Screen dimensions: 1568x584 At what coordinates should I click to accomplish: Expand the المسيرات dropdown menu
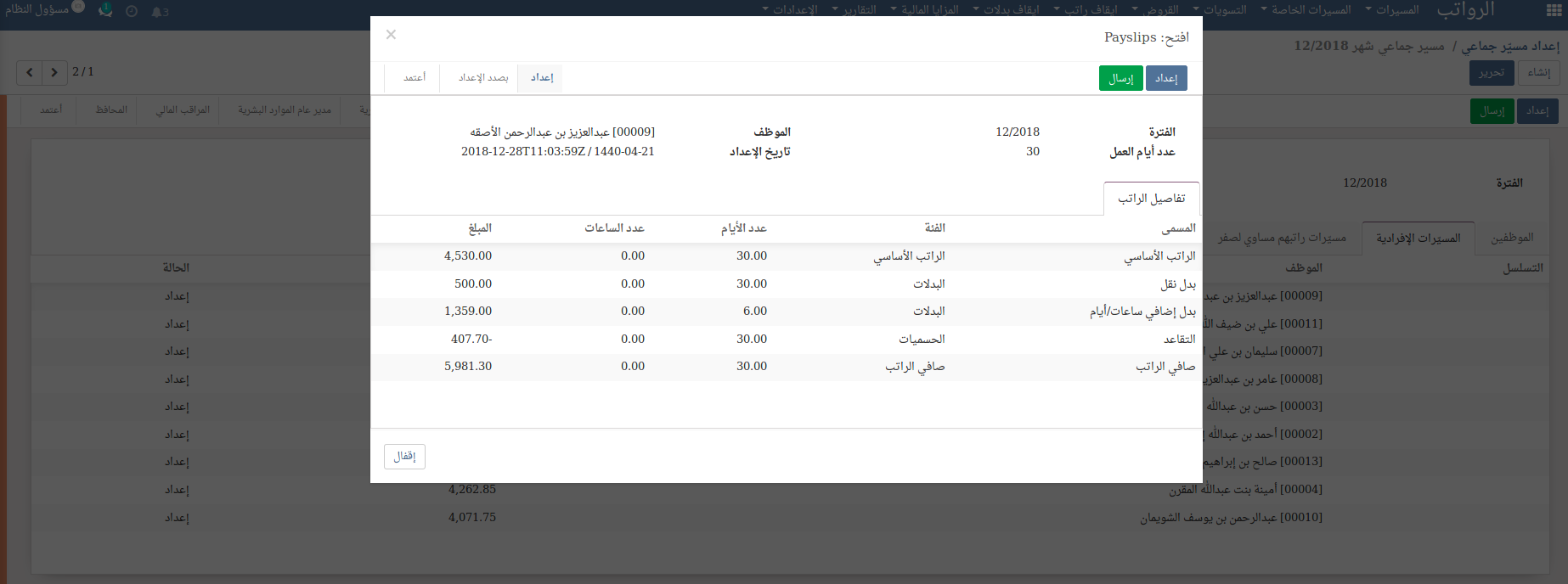1391,10
